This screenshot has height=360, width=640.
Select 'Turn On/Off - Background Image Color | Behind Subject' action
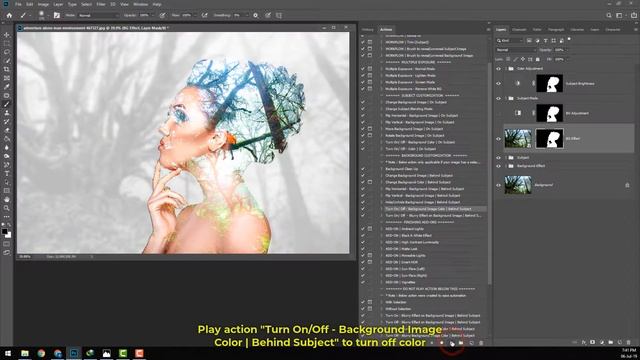(x=429, y=209)
